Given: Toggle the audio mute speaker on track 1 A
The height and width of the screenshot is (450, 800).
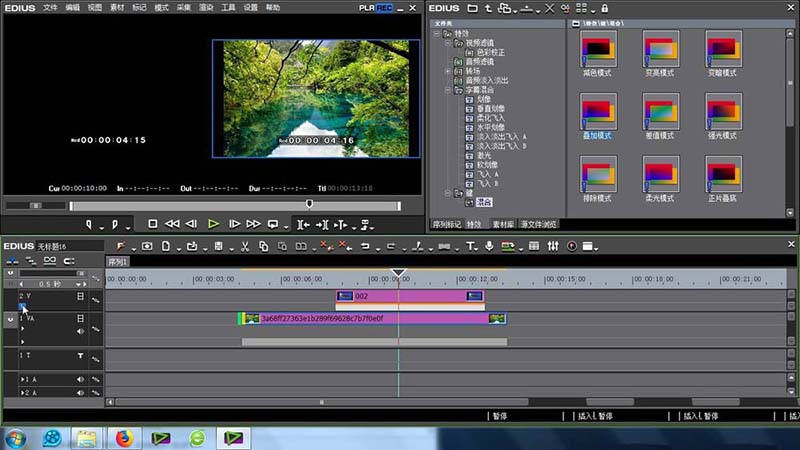Looking at the screenshot, I should click(81, 381).
